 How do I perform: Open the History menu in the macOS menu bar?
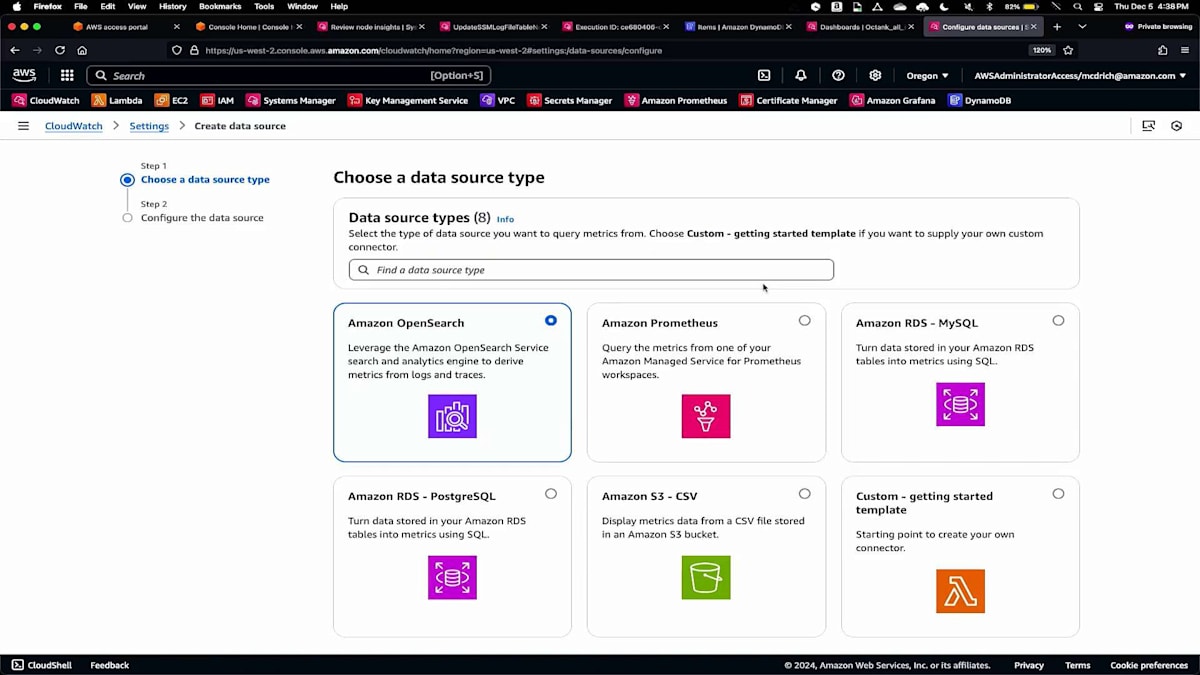[x=172, y=6]
